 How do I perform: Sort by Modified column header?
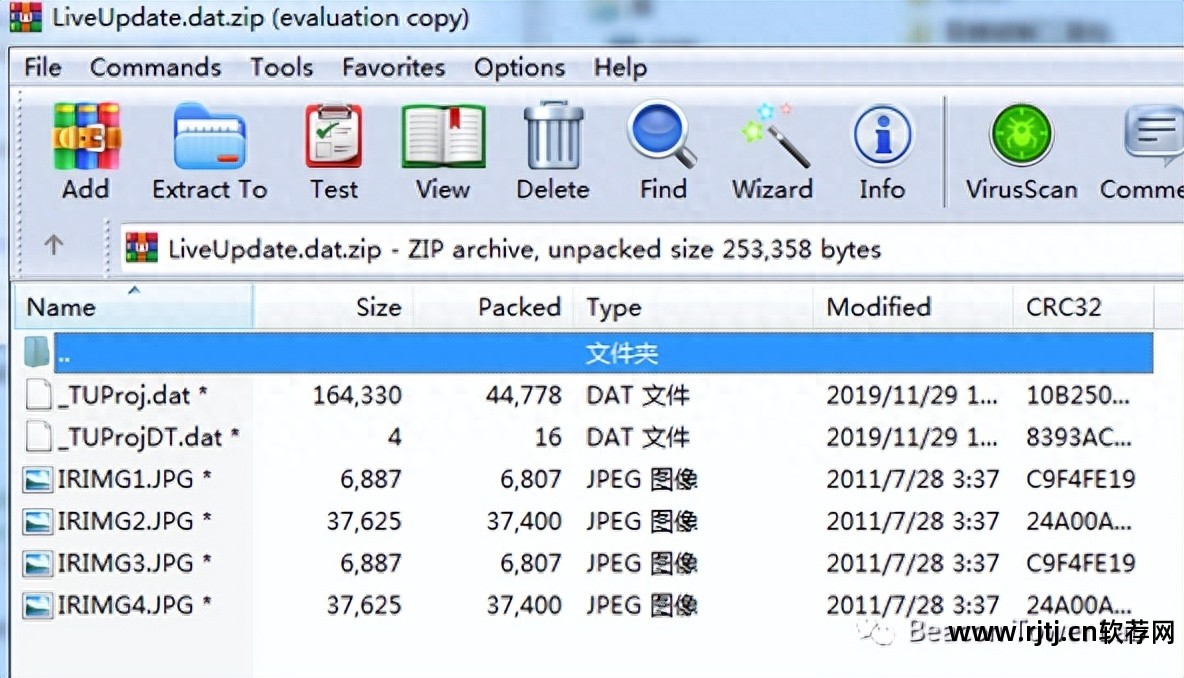tap(913, 307)
